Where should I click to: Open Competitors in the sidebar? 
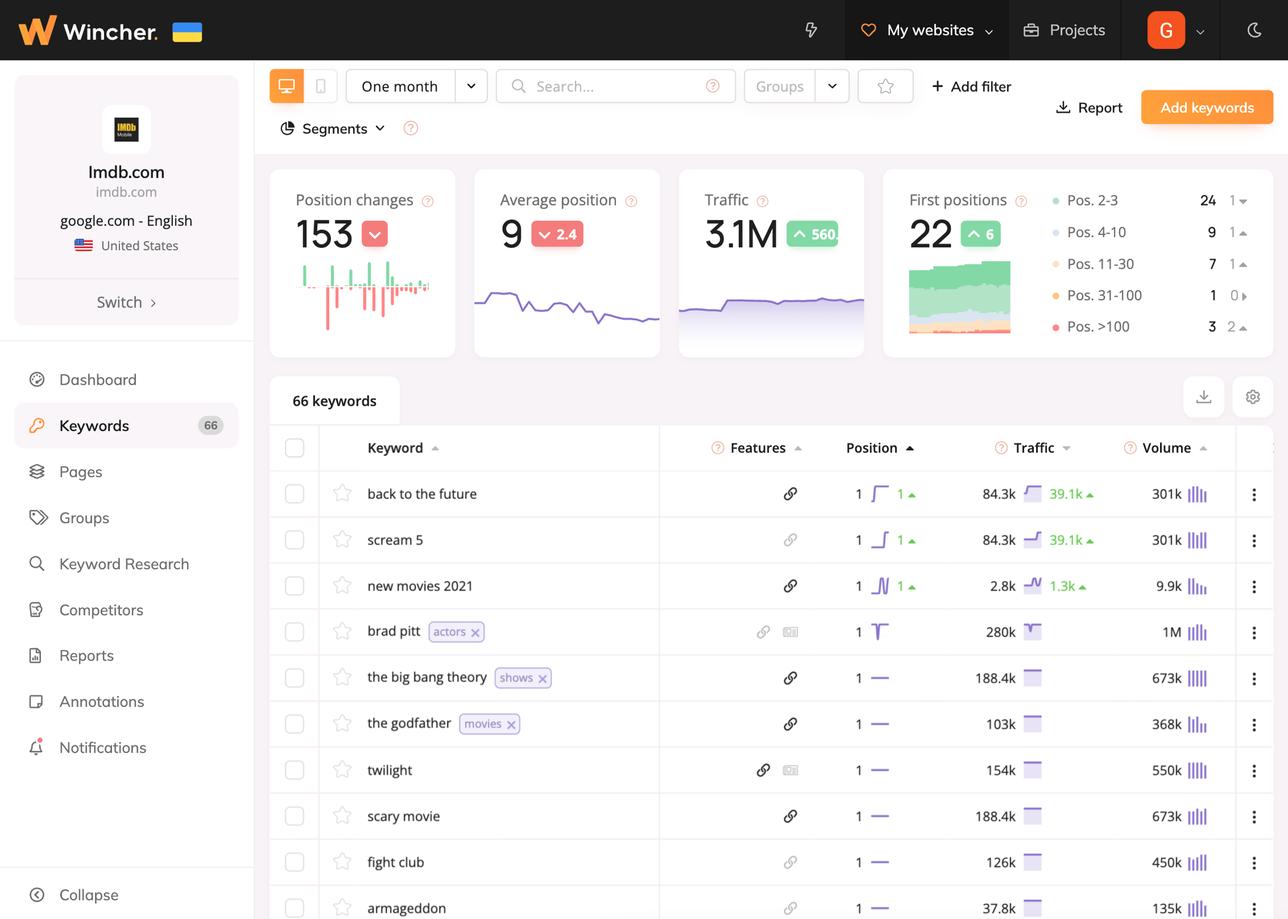(x=101, y=610)
